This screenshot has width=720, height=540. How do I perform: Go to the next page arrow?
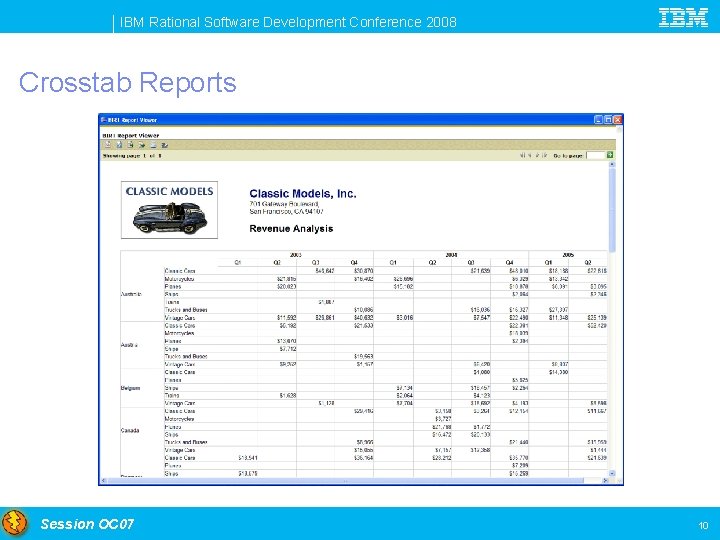537,156
